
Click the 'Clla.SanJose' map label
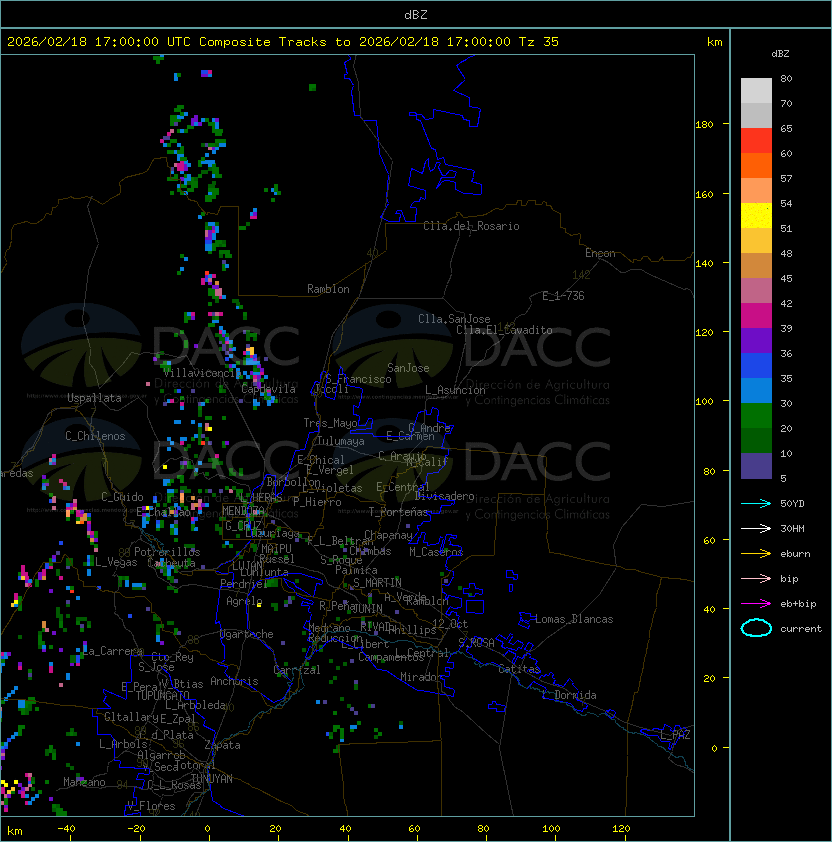(x=454, y=319)
